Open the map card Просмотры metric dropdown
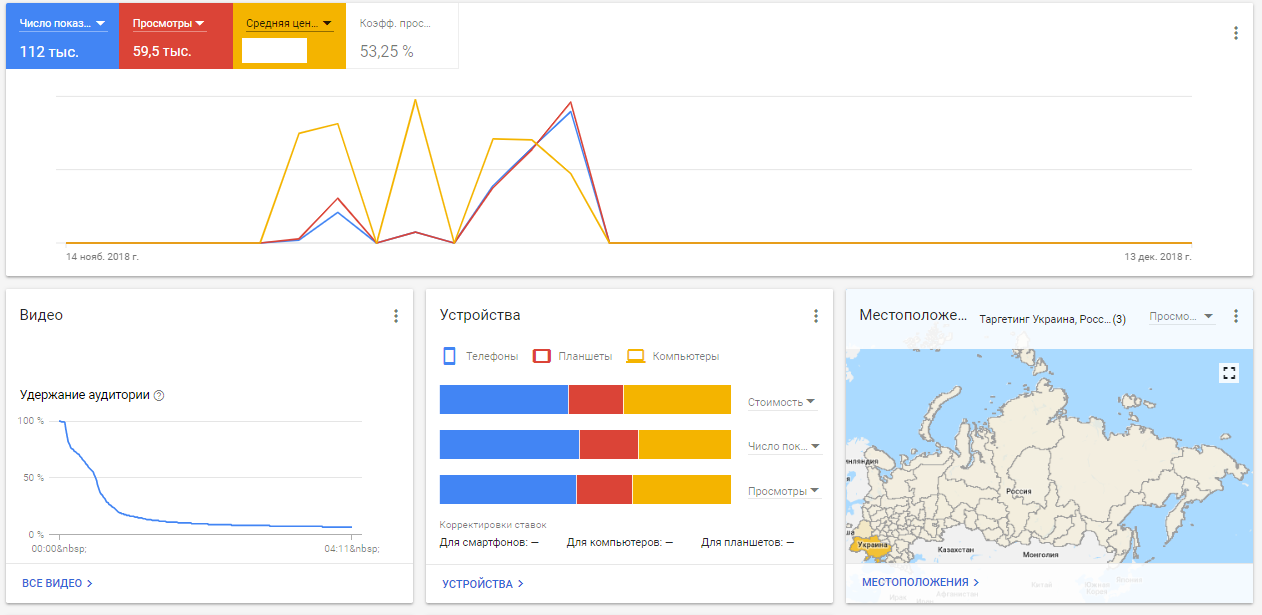Image resolution: width=1262 pixels, height=615 pixels. 1182,316
